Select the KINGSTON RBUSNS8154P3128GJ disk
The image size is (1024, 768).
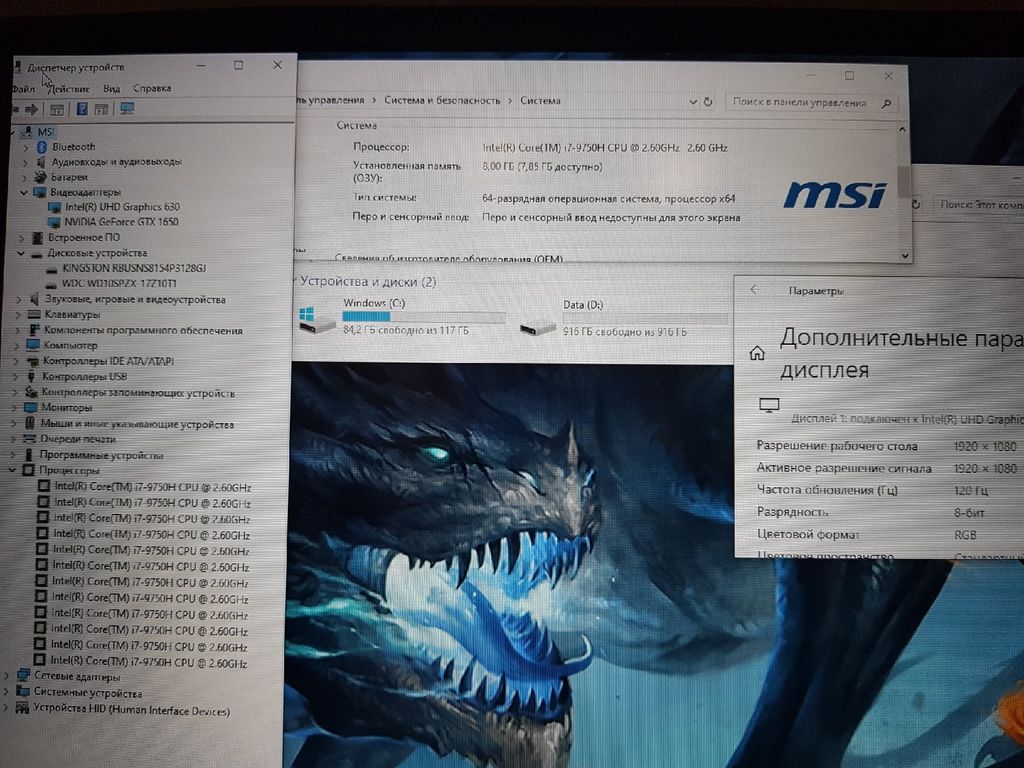pos(134,268)
